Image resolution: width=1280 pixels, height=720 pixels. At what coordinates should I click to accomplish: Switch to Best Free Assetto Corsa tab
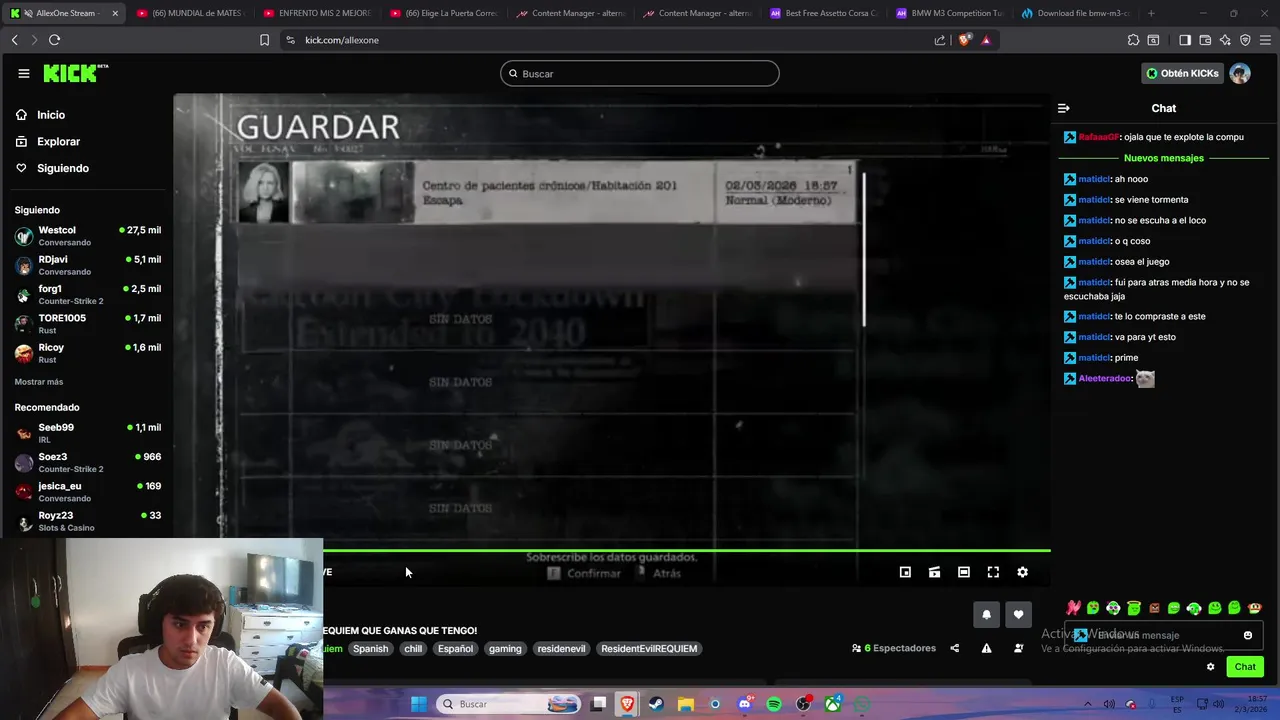coord(823,13)
